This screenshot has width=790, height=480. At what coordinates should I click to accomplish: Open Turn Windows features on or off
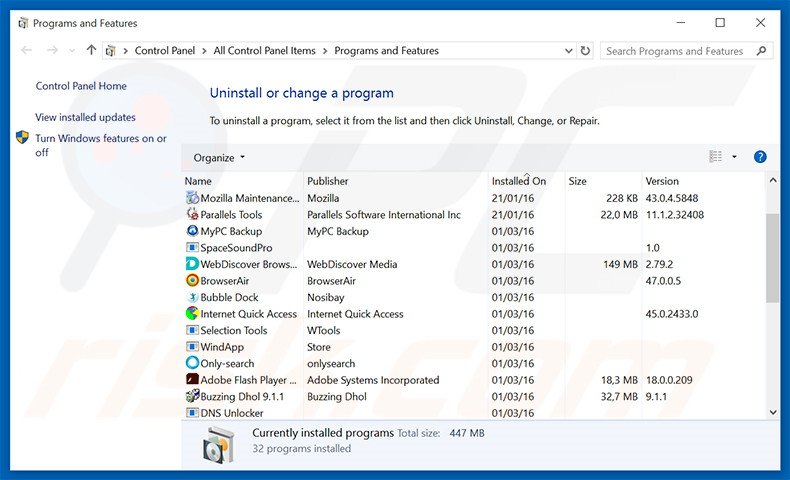click(x=101, y=145)
